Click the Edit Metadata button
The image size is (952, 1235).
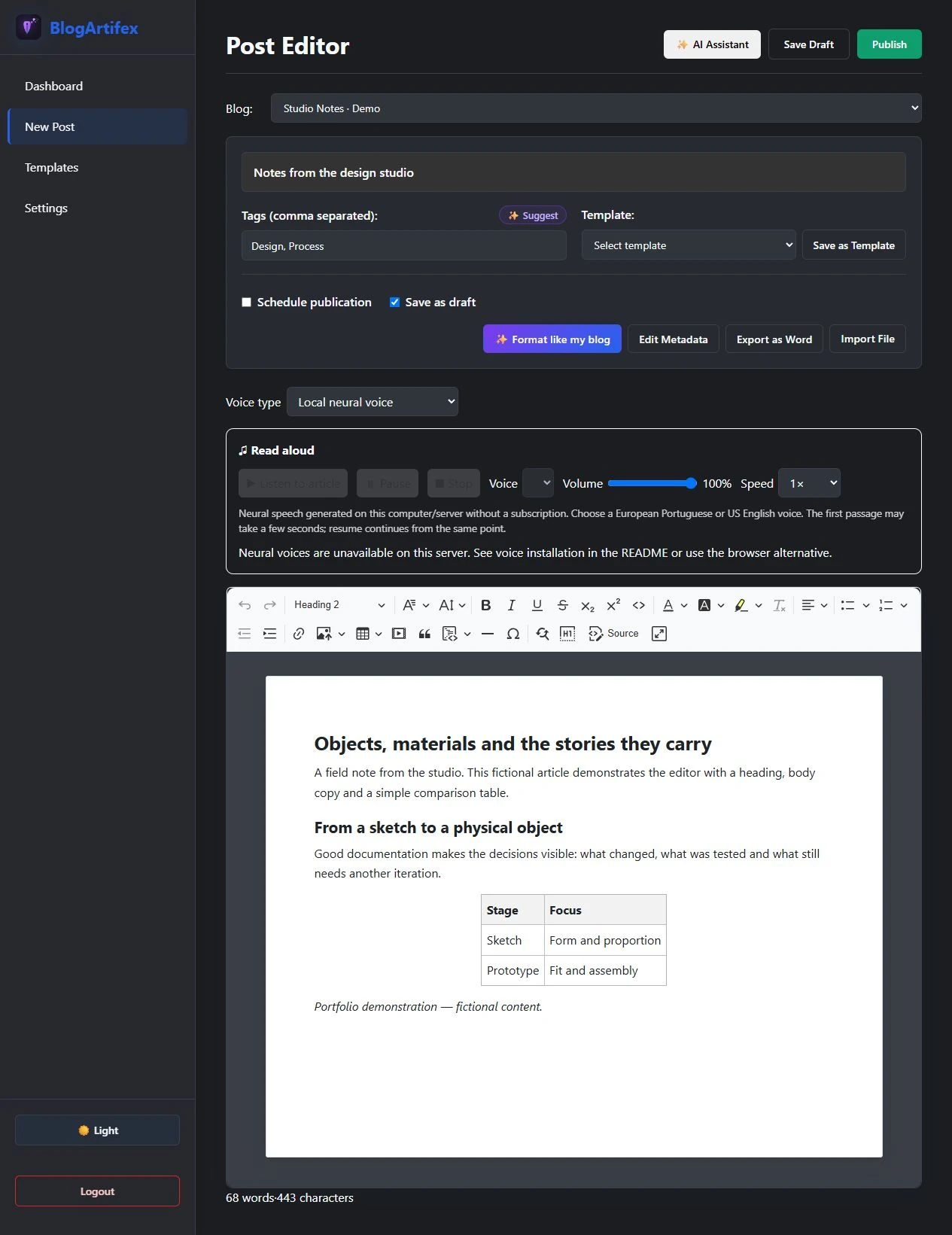(674, 339)
